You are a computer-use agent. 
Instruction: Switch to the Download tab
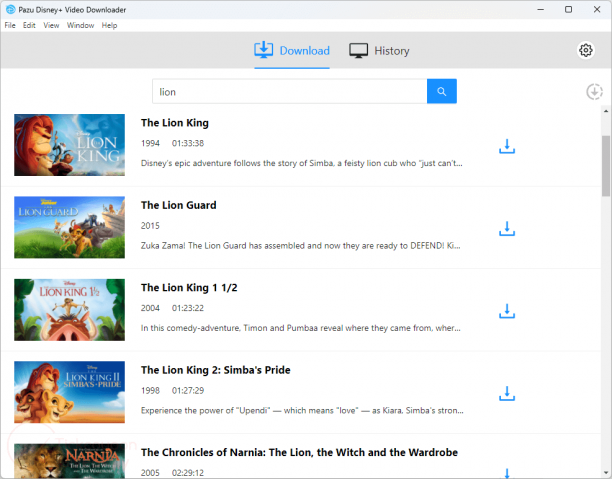click(x=292, y=51)
